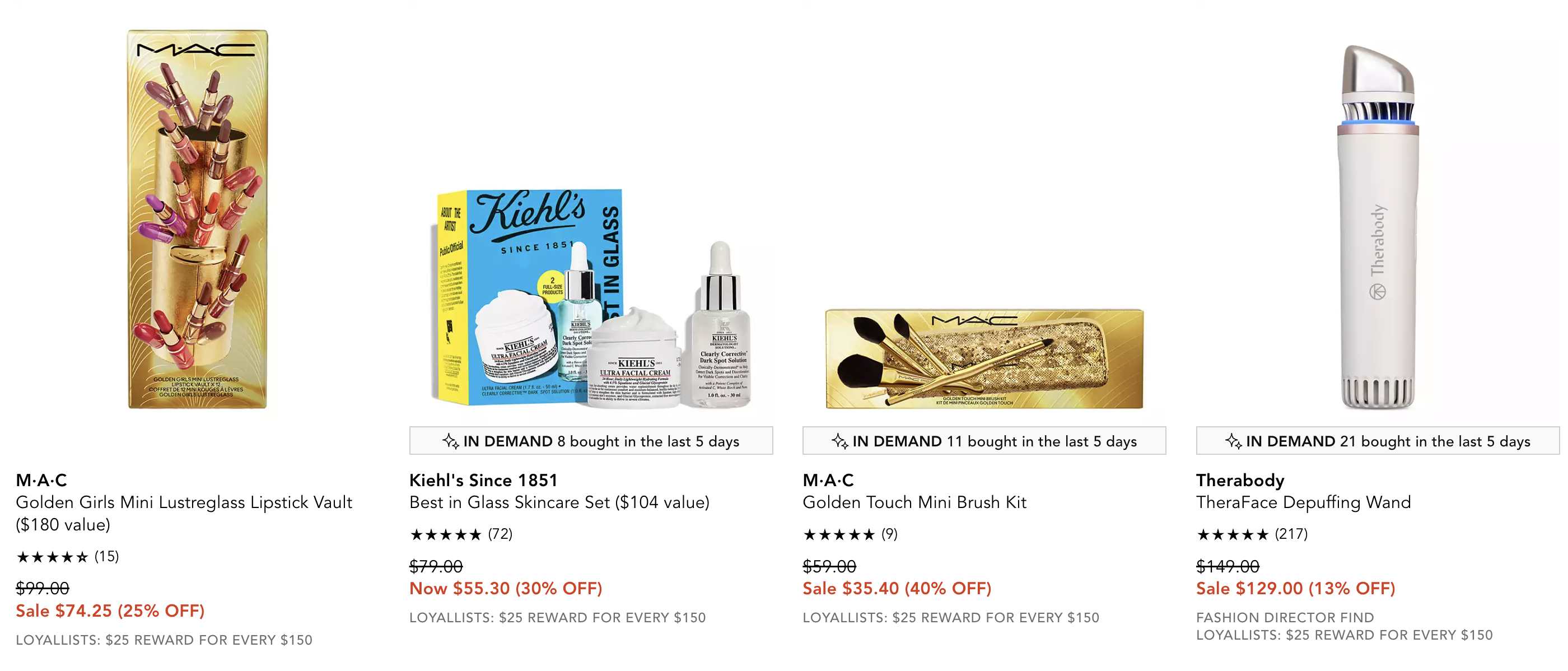This screenshot has height=671, width=1568.
Task: Click the five-star rating for Kiehl's set
Action: [446, 534]
